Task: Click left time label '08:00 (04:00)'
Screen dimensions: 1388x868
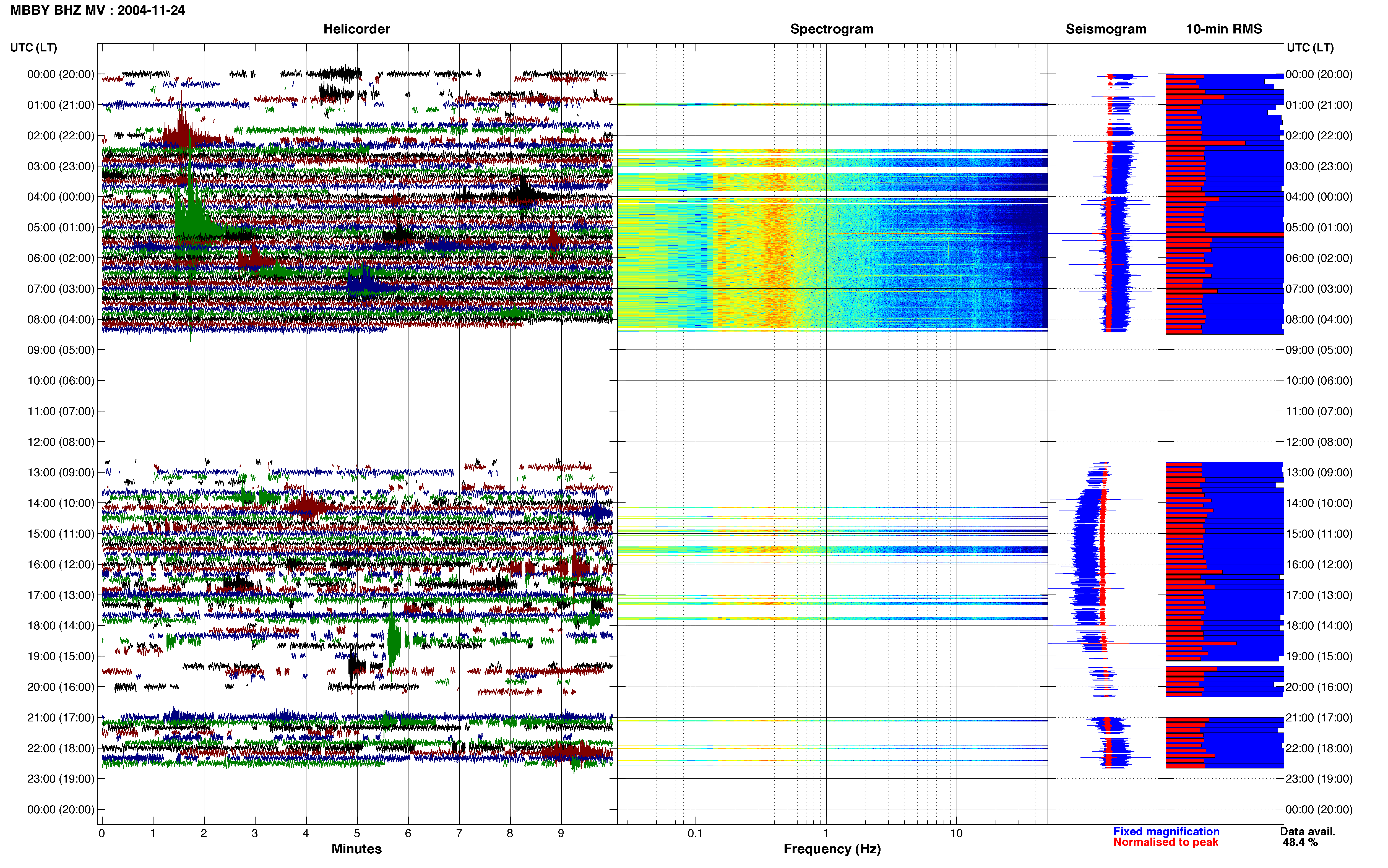Action: [61, 319]
